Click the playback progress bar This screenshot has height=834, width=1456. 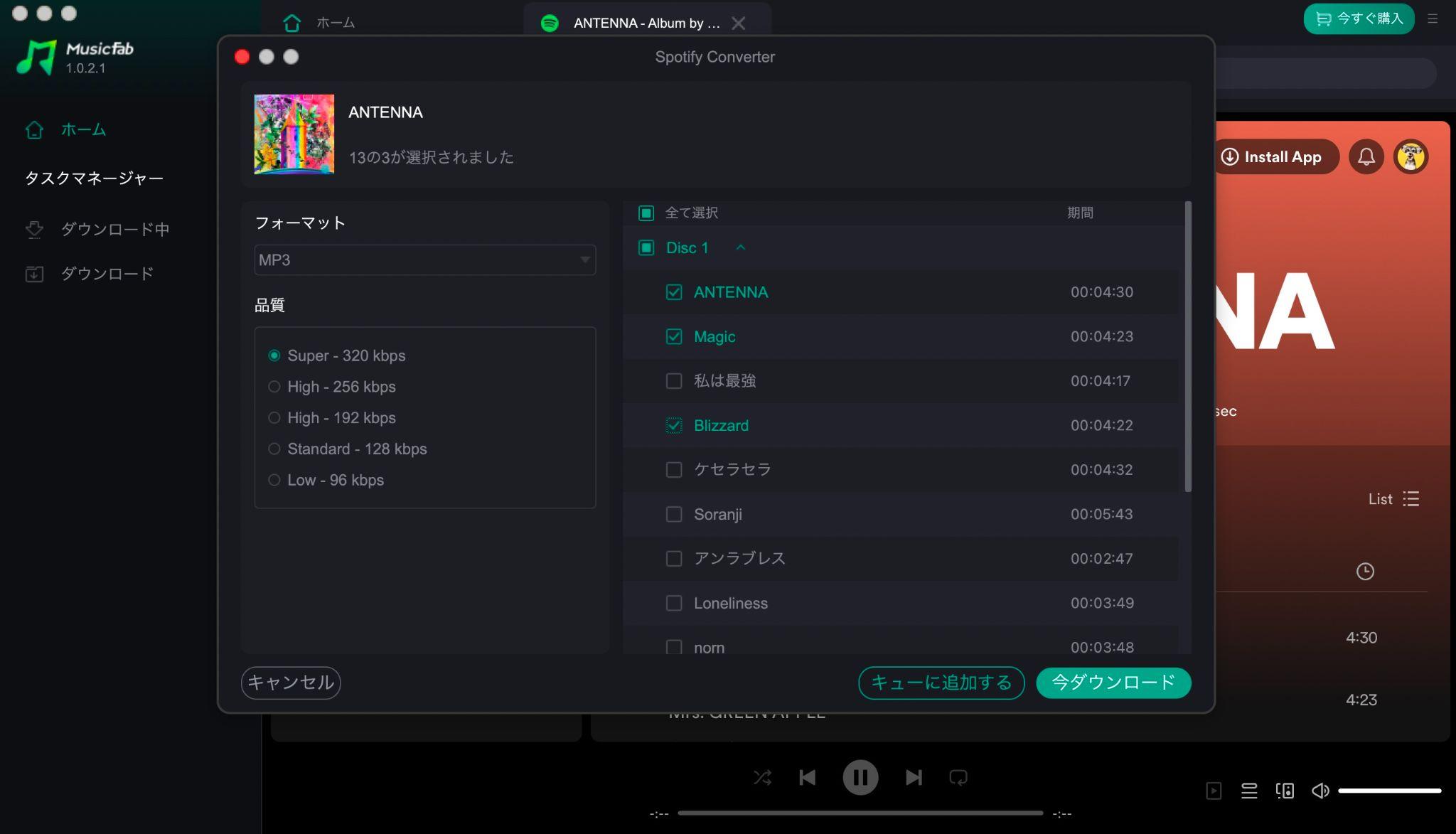[860, 813]
